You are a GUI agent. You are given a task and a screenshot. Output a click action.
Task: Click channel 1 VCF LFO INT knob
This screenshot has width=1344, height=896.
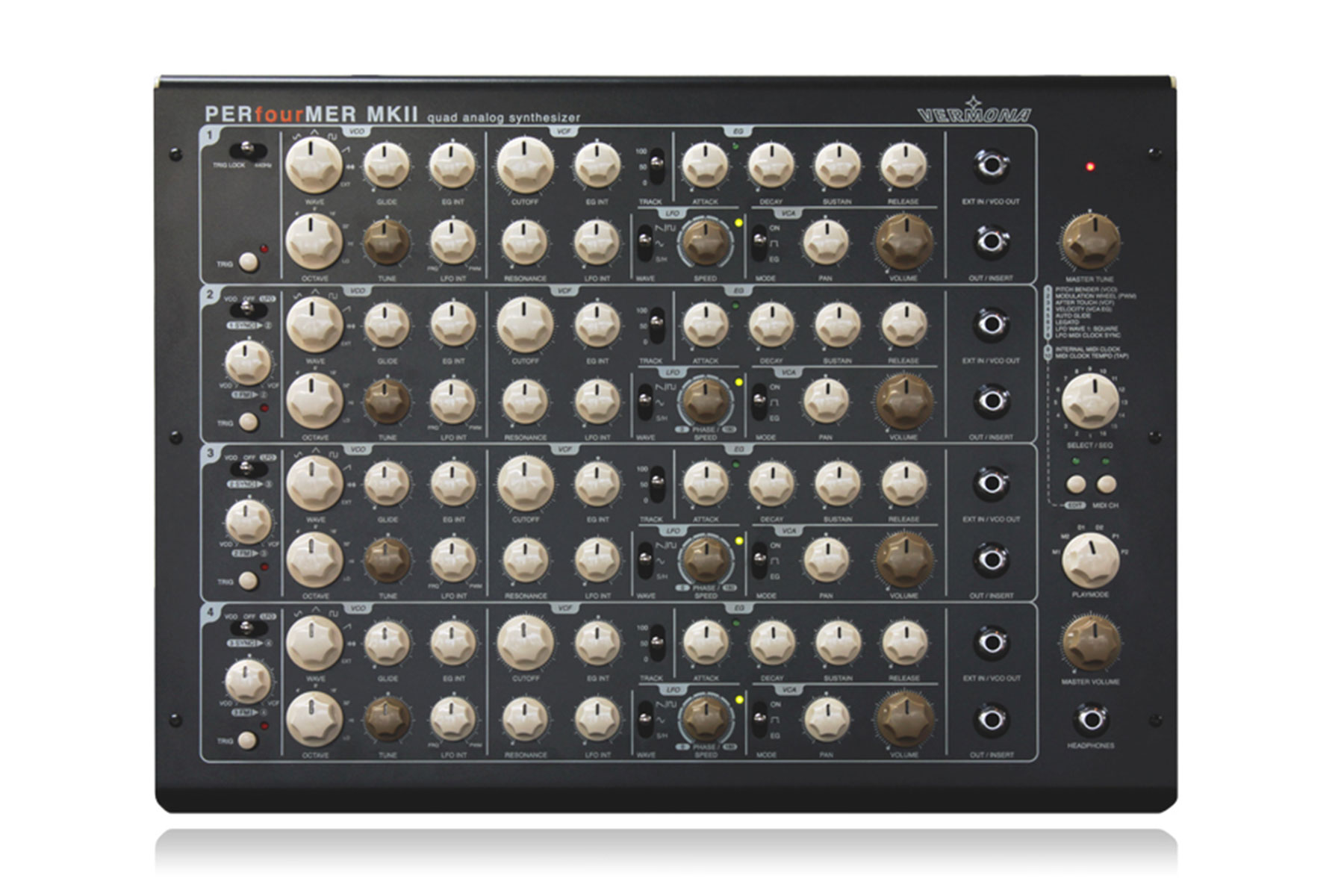[597, 243]
